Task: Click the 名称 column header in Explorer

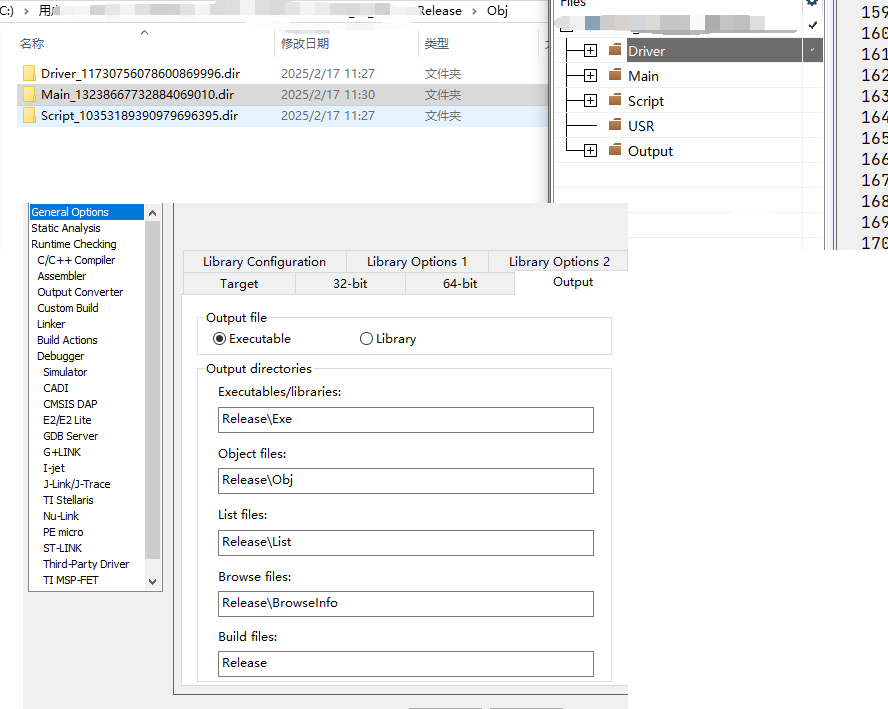Action: (x=32, y=44)
